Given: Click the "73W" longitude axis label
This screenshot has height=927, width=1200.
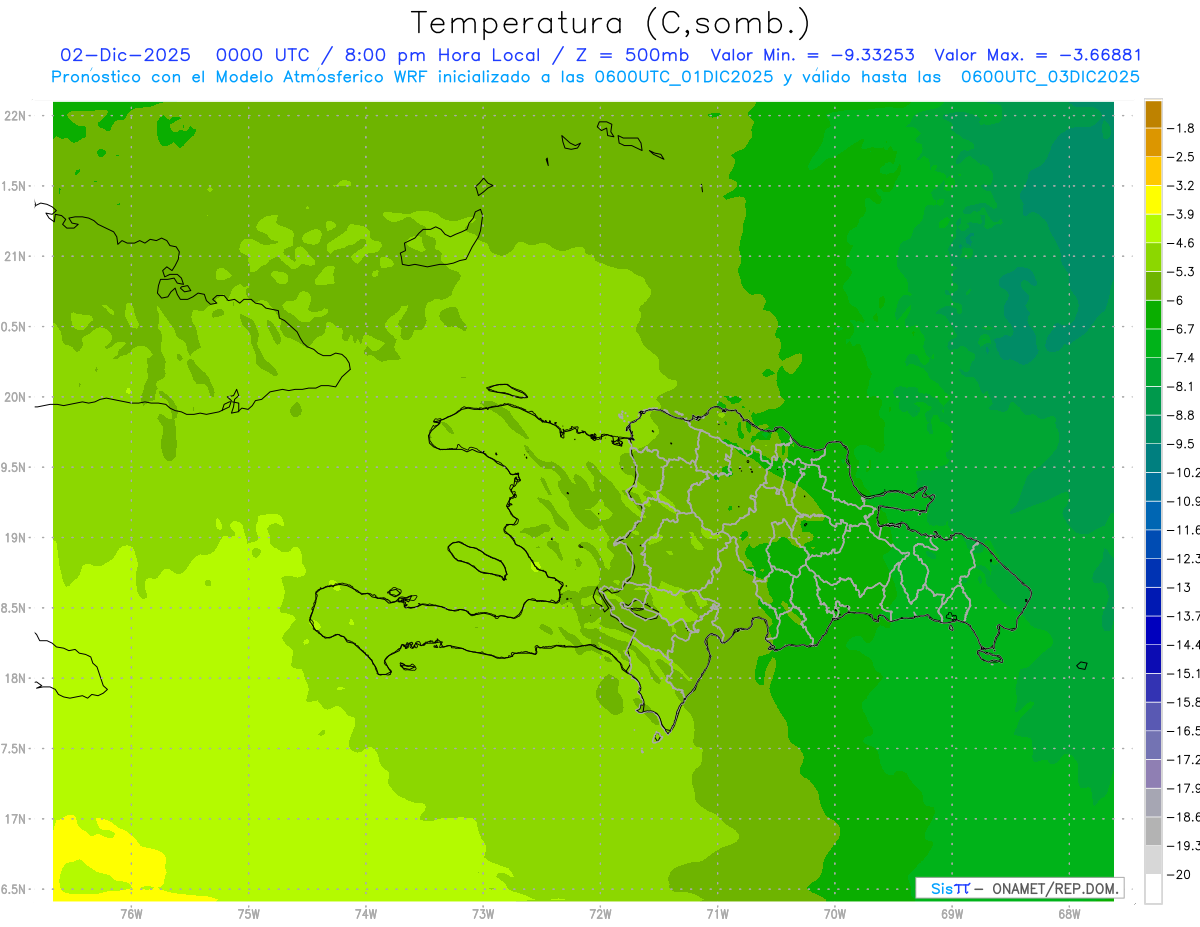Looking at the screenshot, I should (x=483, y=913).
